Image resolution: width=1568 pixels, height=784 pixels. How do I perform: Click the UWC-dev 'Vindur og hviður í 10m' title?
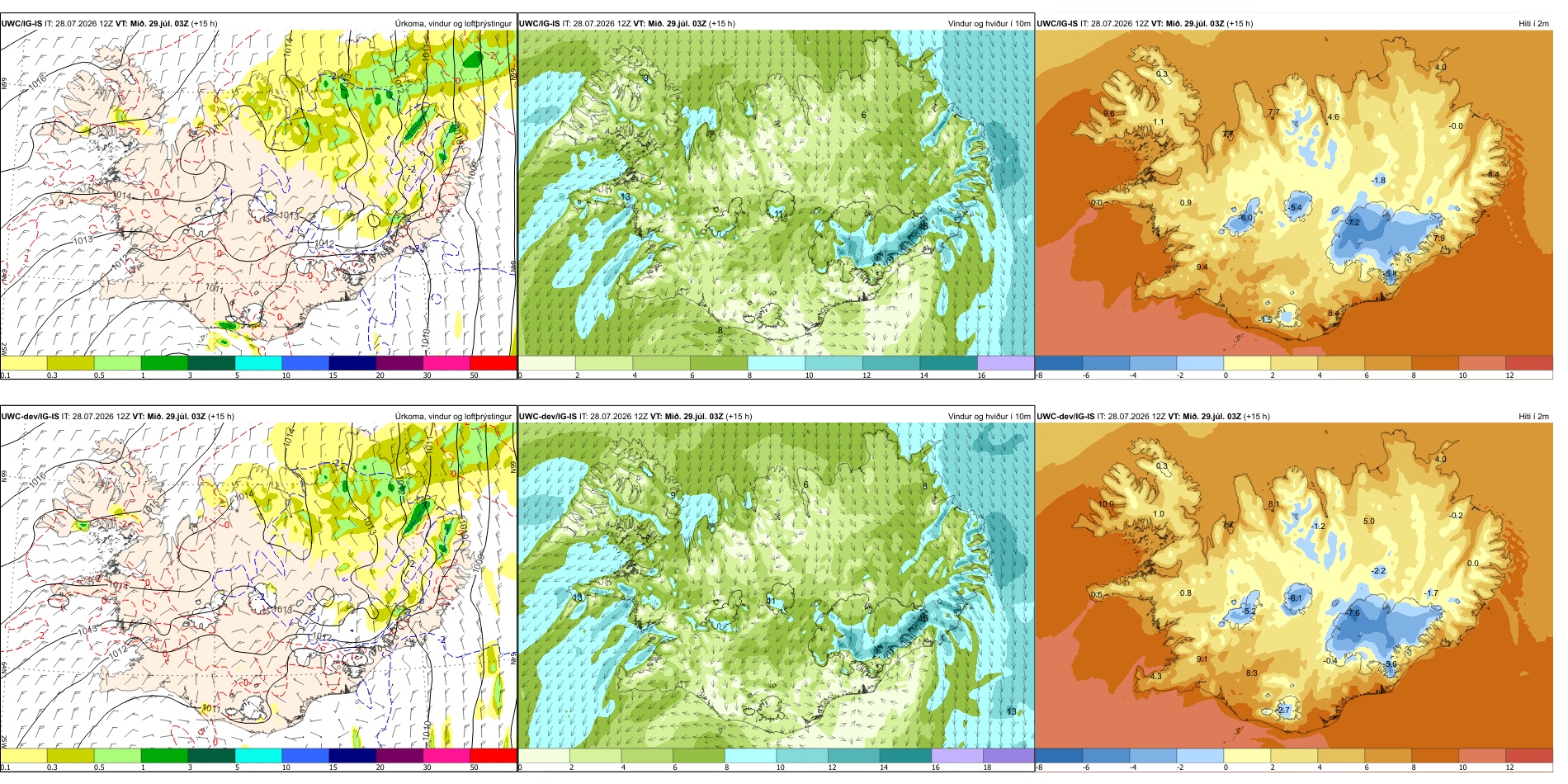point(989,417)
